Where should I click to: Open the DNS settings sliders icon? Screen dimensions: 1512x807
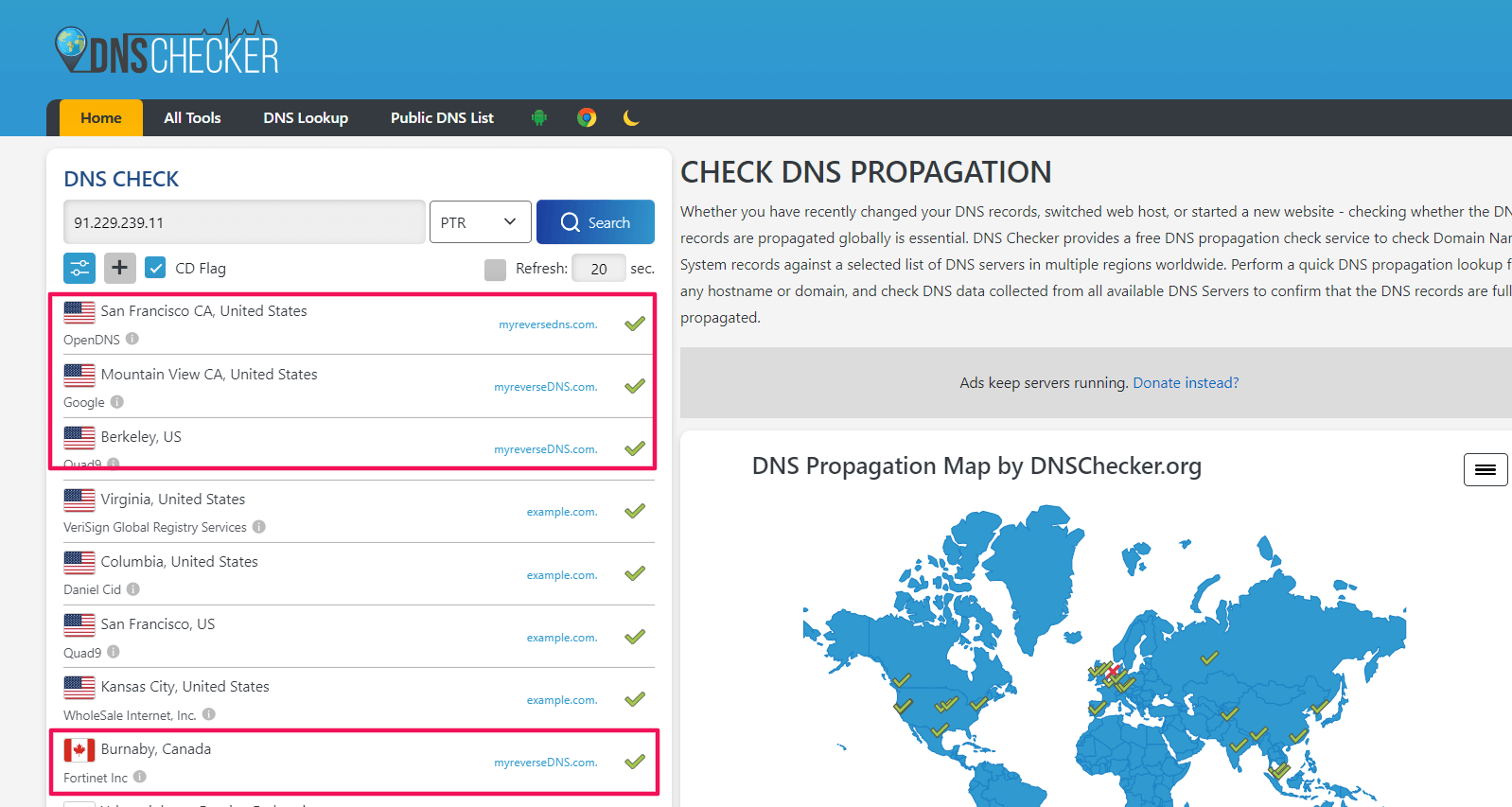pyautogui.click(x=79, y=268)
